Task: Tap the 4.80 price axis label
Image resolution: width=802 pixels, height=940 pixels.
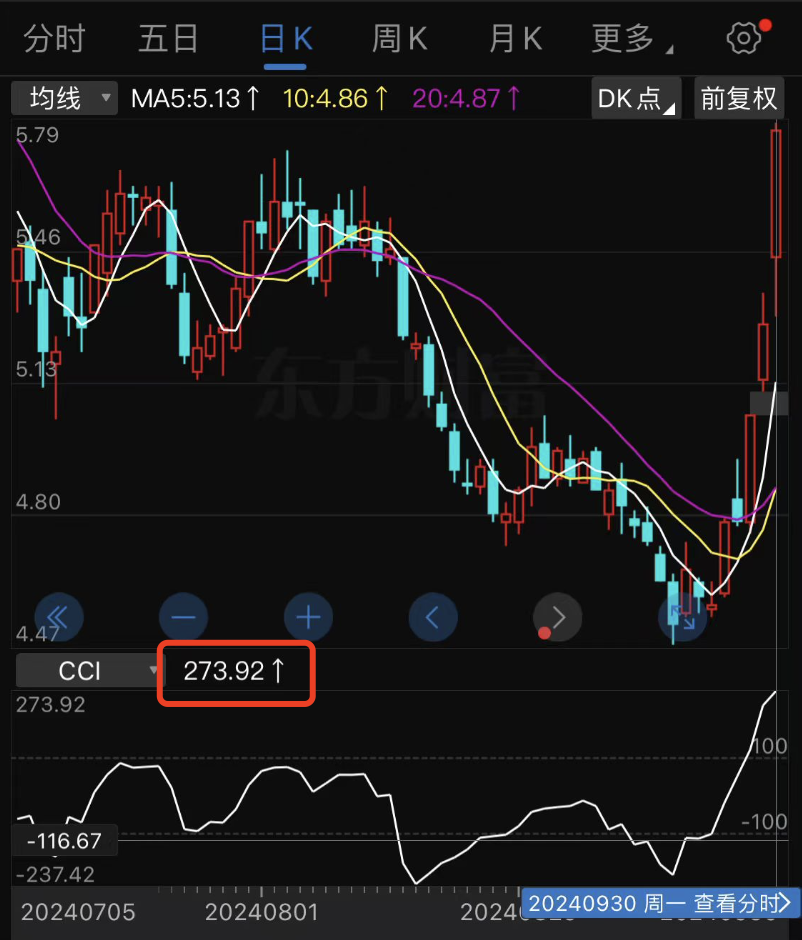Action: (38, 502)
